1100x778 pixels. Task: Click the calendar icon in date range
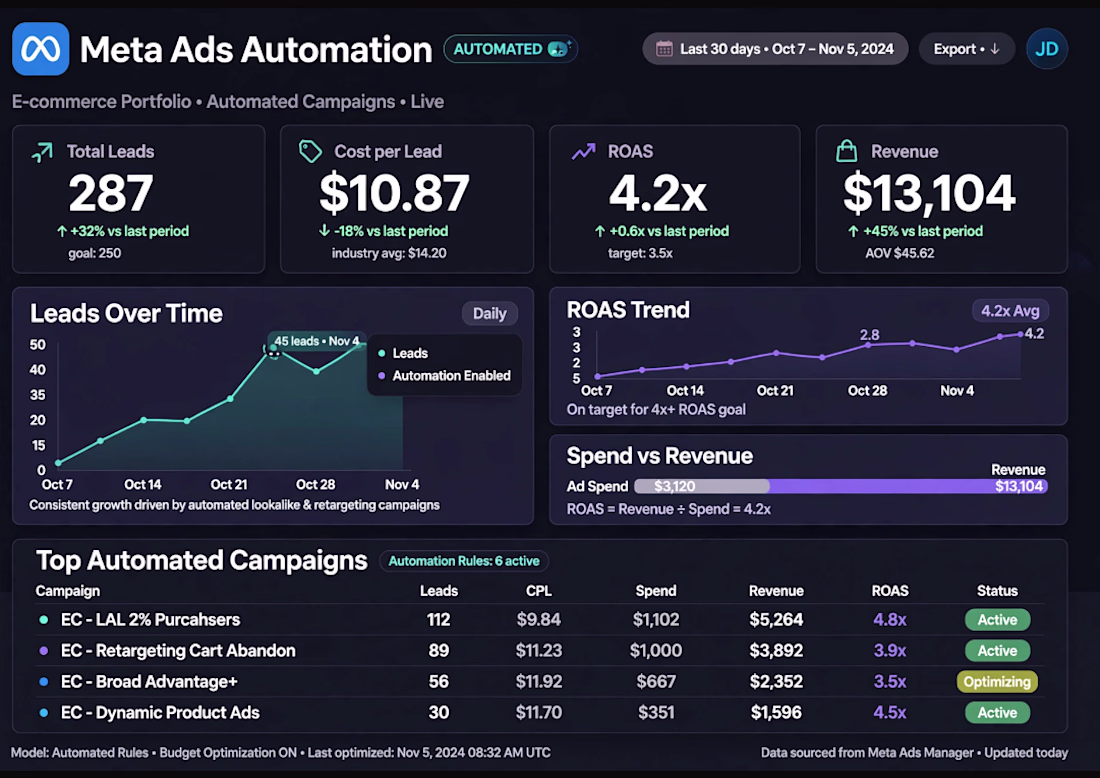pyautogui.click(x=664, y=49)
